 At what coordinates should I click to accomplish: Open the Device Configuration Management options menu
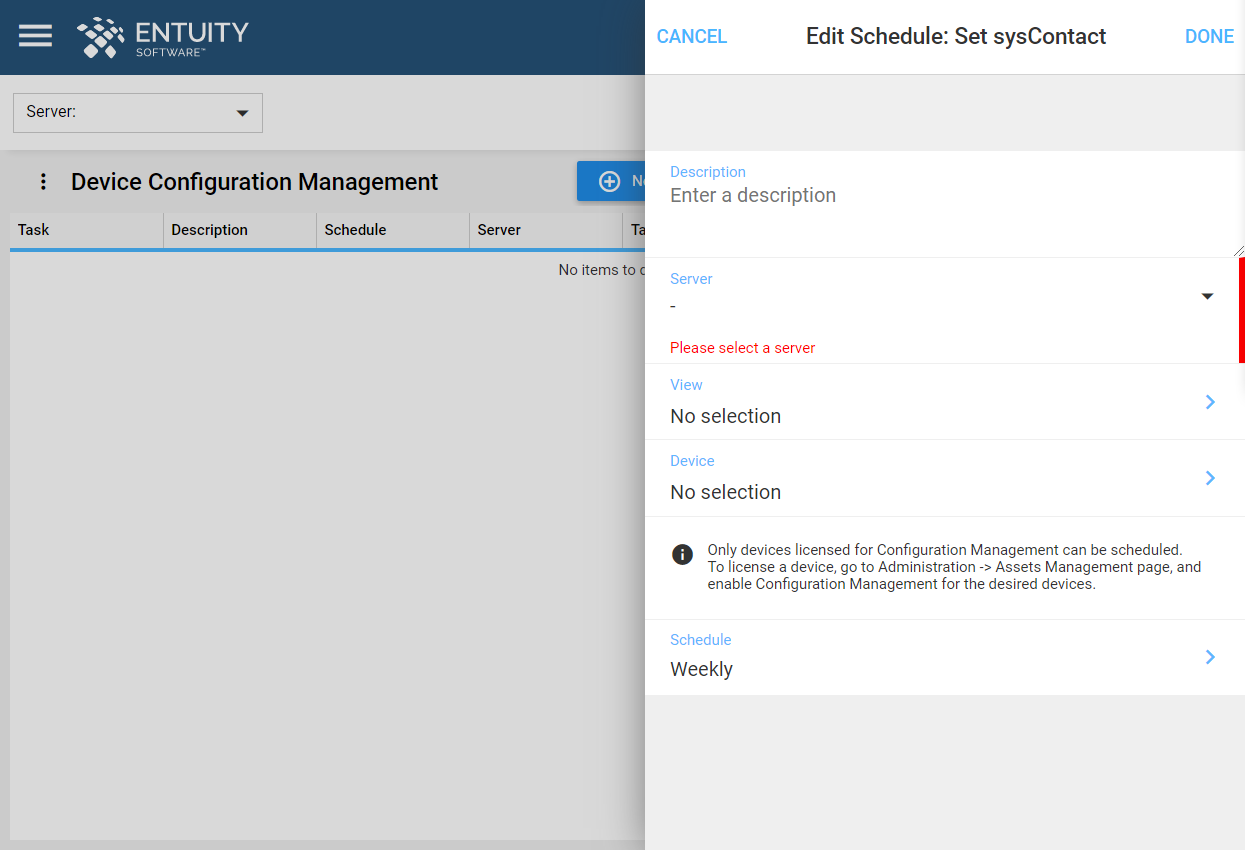(42, 181)
